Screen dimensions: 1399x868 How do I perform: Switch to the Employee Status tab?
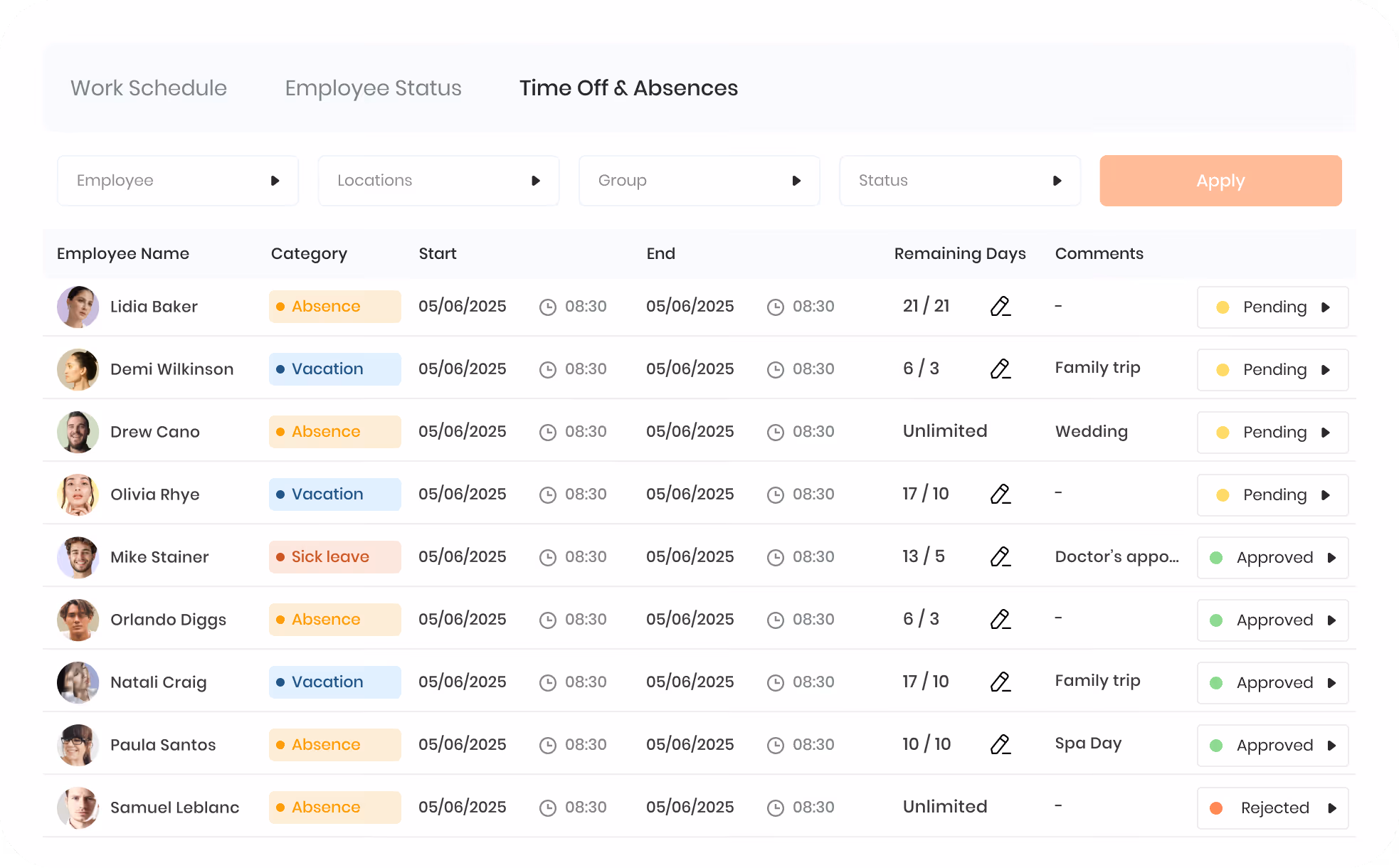coord(374,88)
